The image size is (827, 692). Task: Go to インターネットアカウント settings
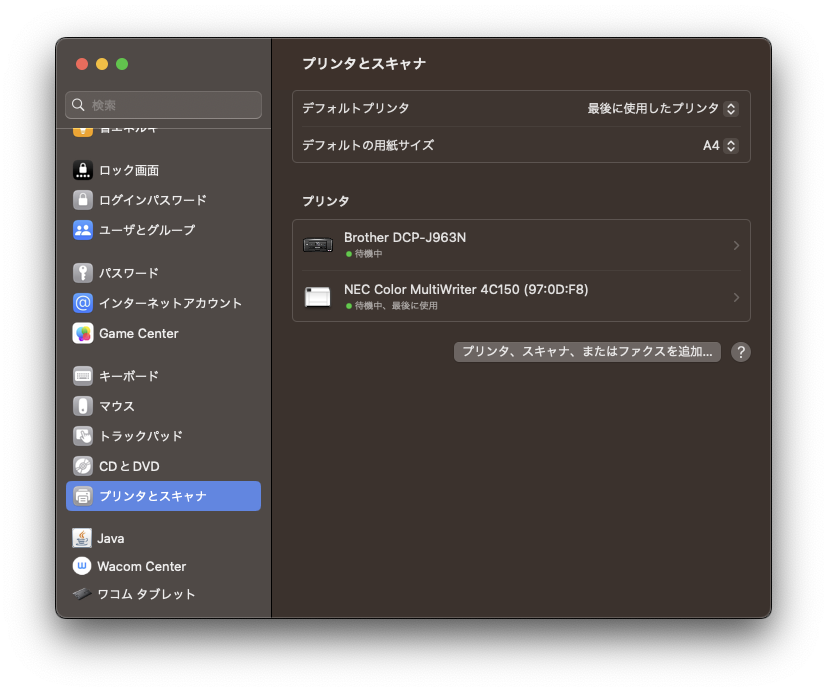(x=164, y=303)
